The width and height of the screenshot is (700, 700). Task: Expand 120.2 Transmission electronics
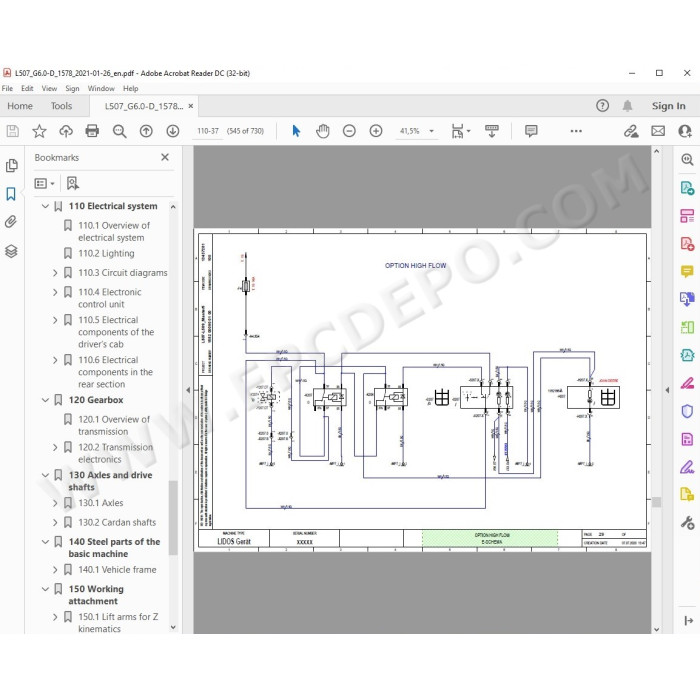pos(55,447)
